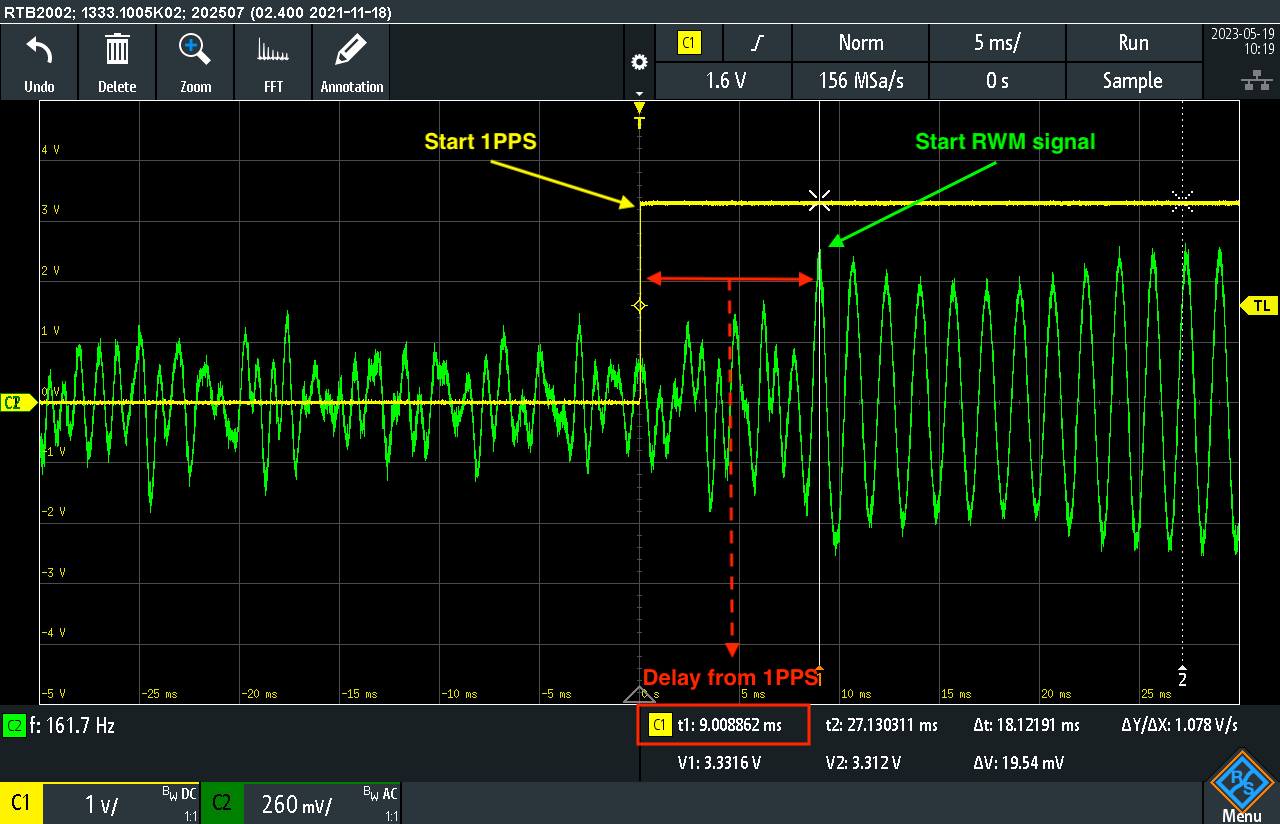Image resolution: width=1280 pixels, height=824 pixels.
Task: Open the R&S Menu button
Action: coord(1241,787)
